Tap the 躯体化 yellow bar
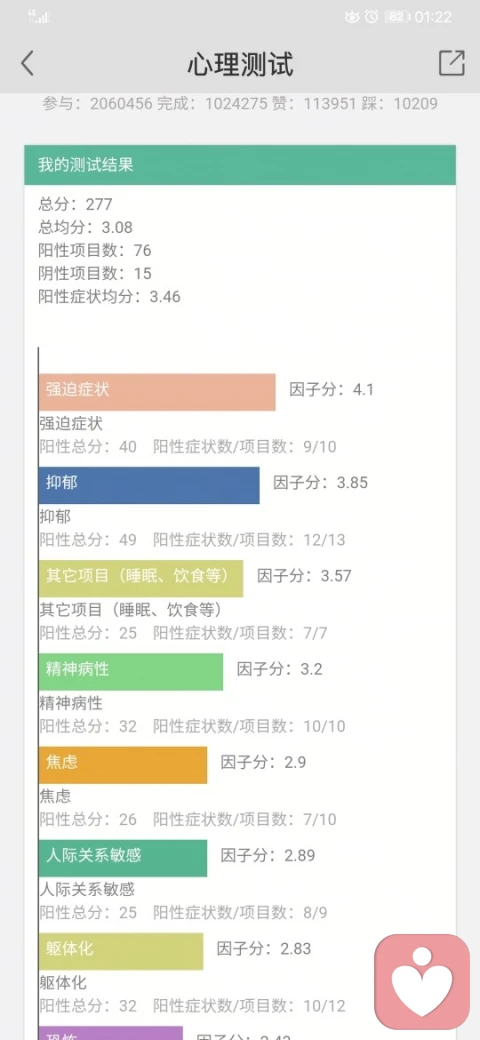The image size is (480, 1040). coord(121,951)
